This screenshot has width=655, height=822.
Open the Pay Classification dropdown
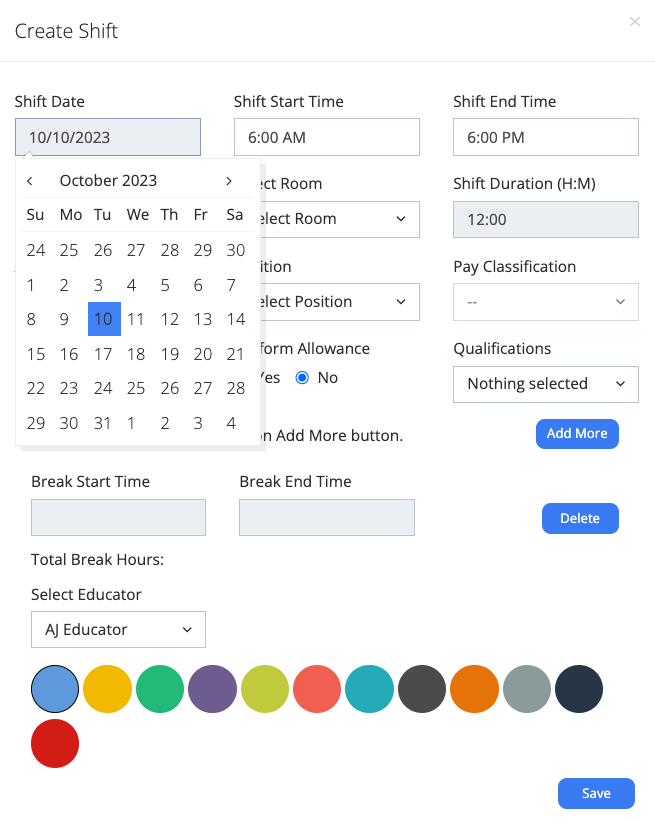click(x=545, y=302)
